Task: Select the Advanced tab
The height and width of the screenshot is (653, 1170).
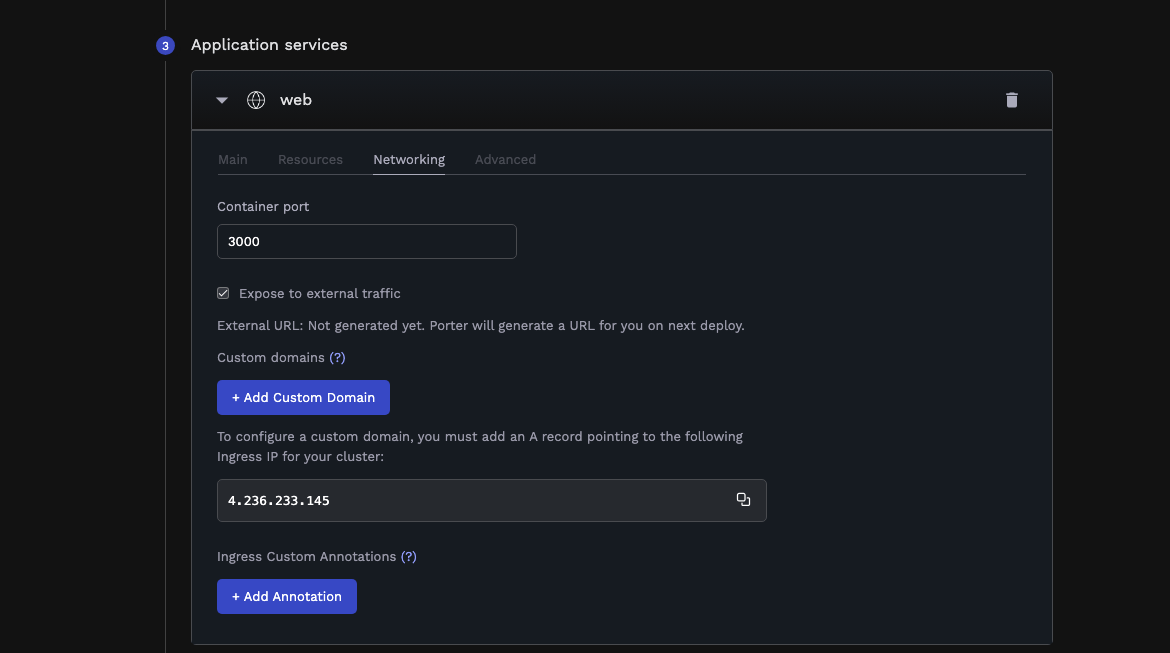Action: (505, 160)
